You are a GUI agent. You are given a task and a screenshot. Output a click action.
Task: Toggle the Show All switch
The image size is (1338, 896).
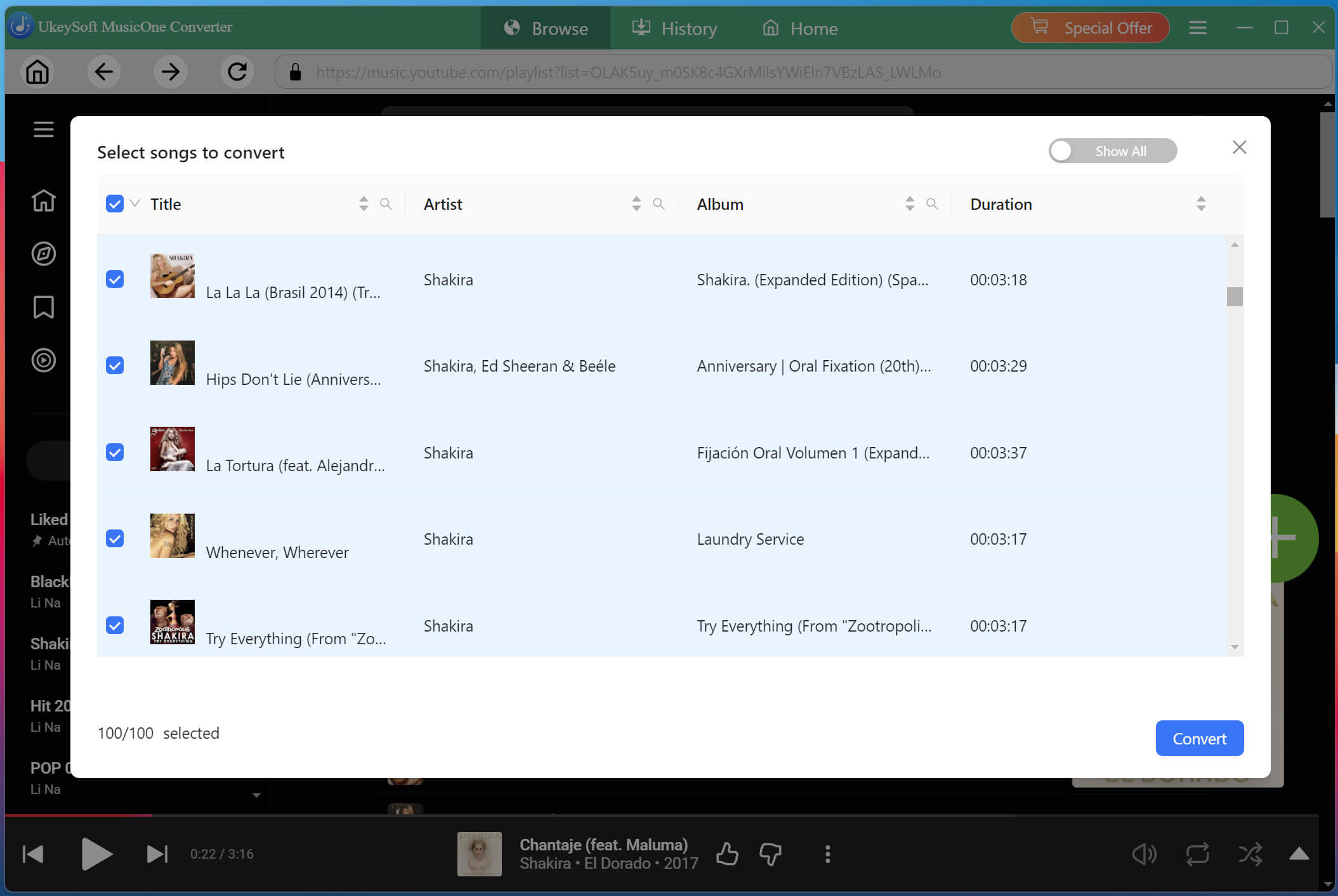pyautogui.click(x=1113, y=151)
